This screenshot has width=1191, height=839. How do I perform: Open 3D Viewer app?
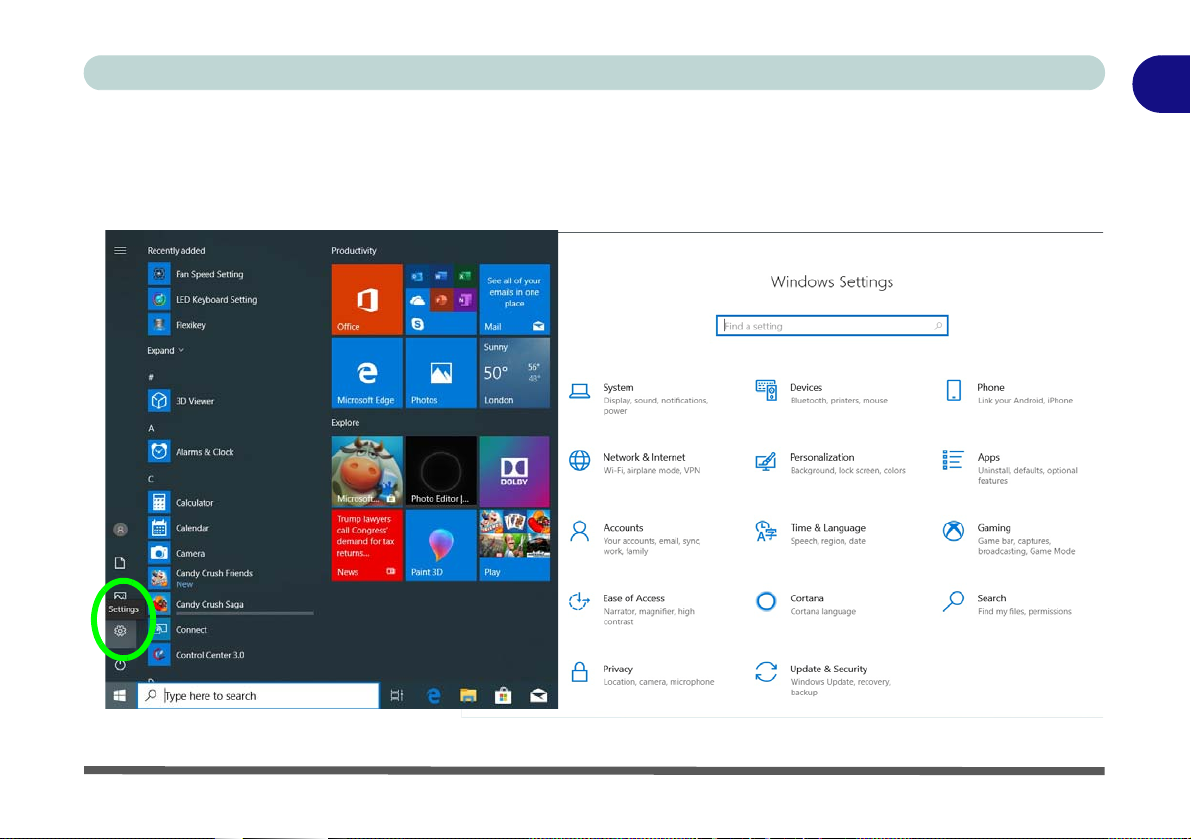181,400
